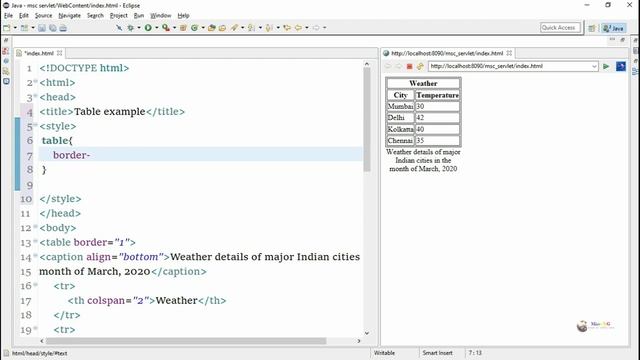Click the Writable status bar entry
This screenshot has width=640, height=360.
[384, 353]
